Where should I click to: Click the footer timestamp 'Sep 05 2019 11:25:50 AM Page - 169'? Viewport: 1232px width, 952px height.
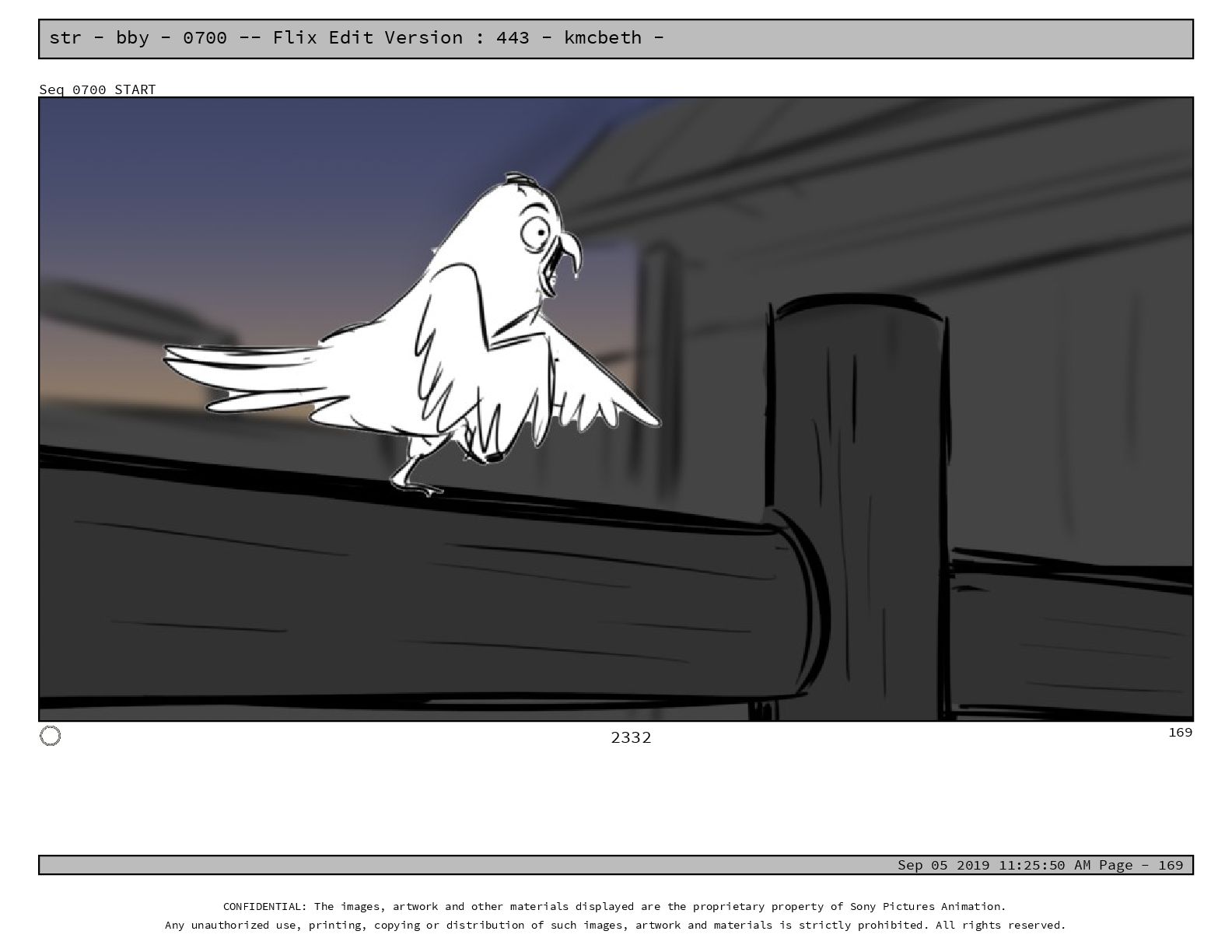[1041, 865]
